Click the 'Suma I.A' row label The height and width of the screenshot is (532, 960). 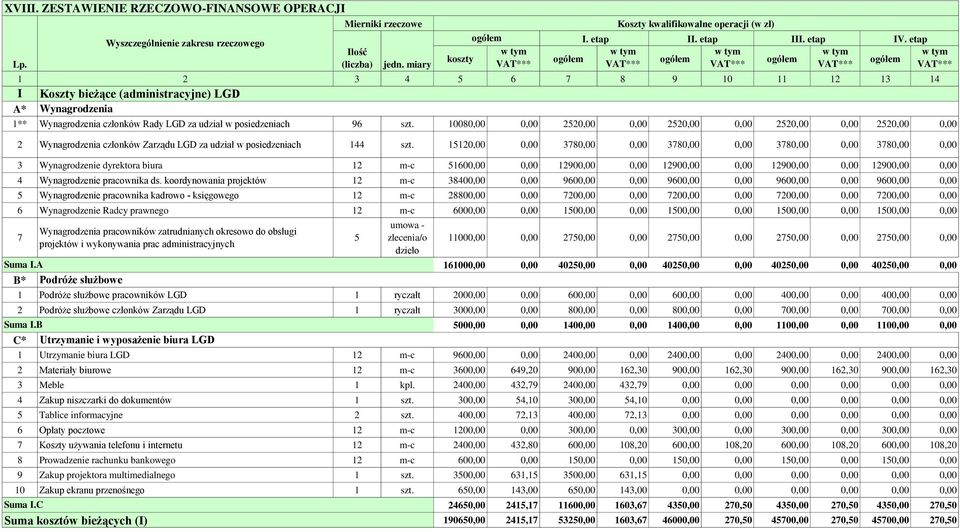tap(23, 264)
